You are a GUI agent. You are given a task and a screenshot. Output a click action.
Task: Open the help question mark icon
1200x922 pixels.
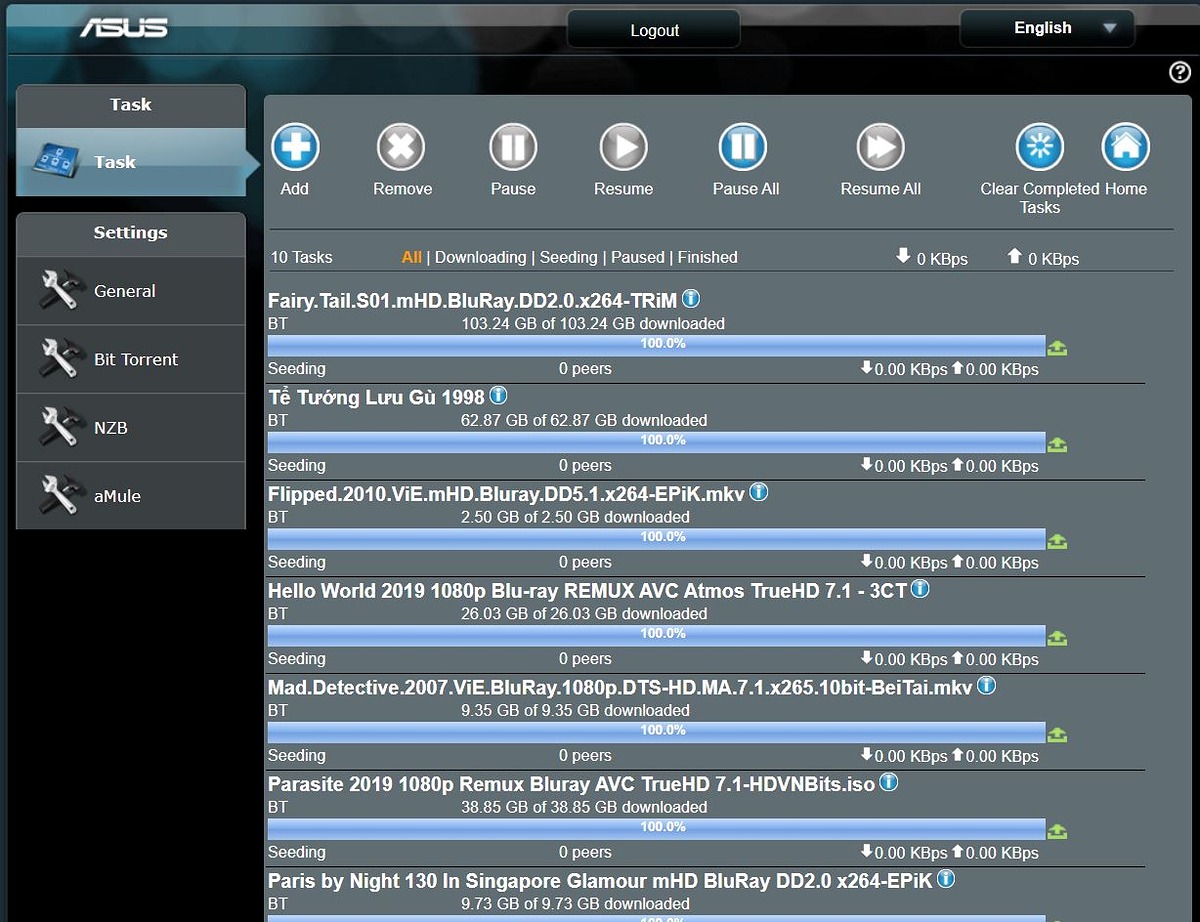coord(1179,72)
